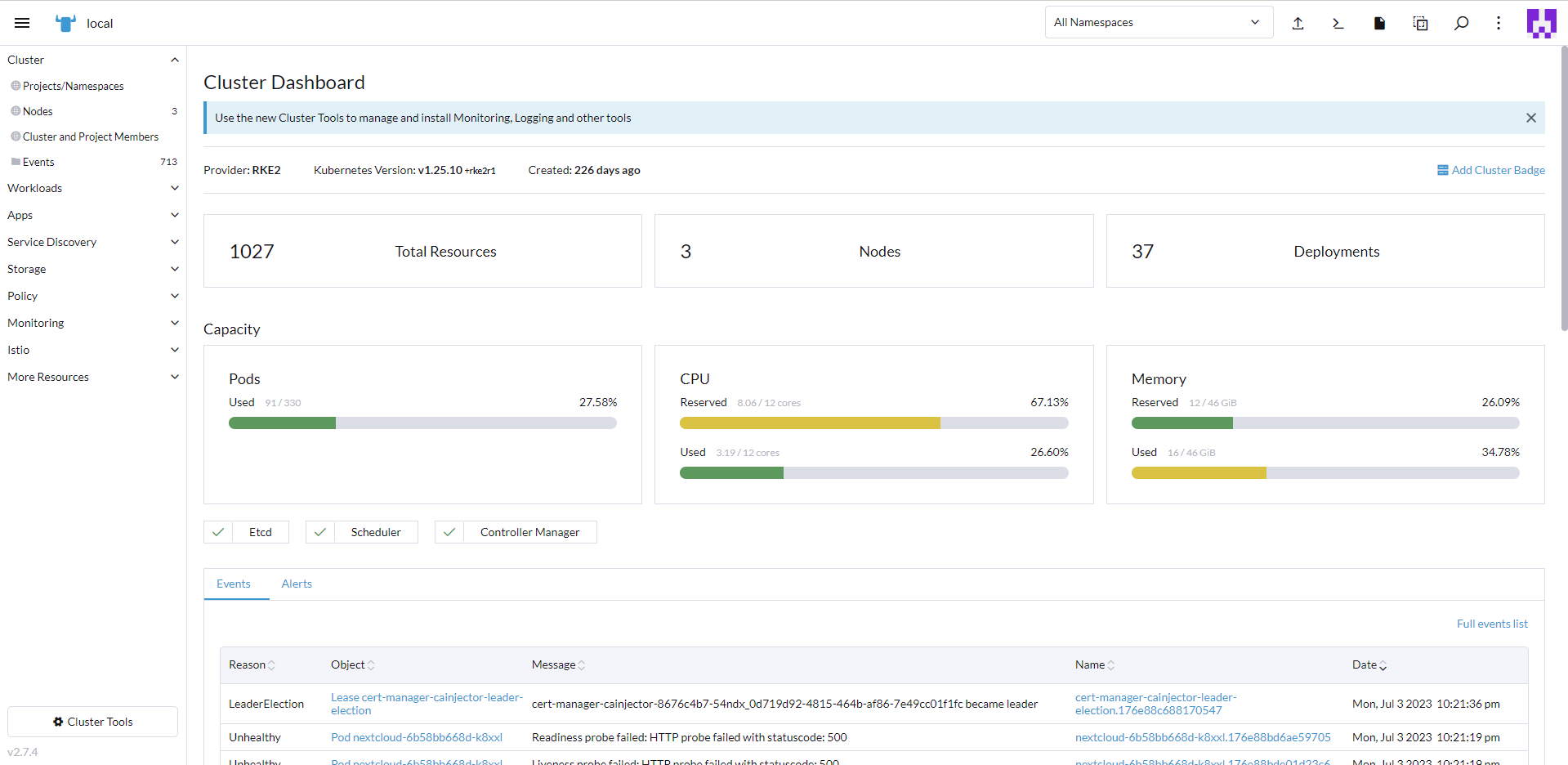This screenshot has width=1568, height=765.
Task: Click the CPU Reserved progress bar
Action: pos(873,423)
